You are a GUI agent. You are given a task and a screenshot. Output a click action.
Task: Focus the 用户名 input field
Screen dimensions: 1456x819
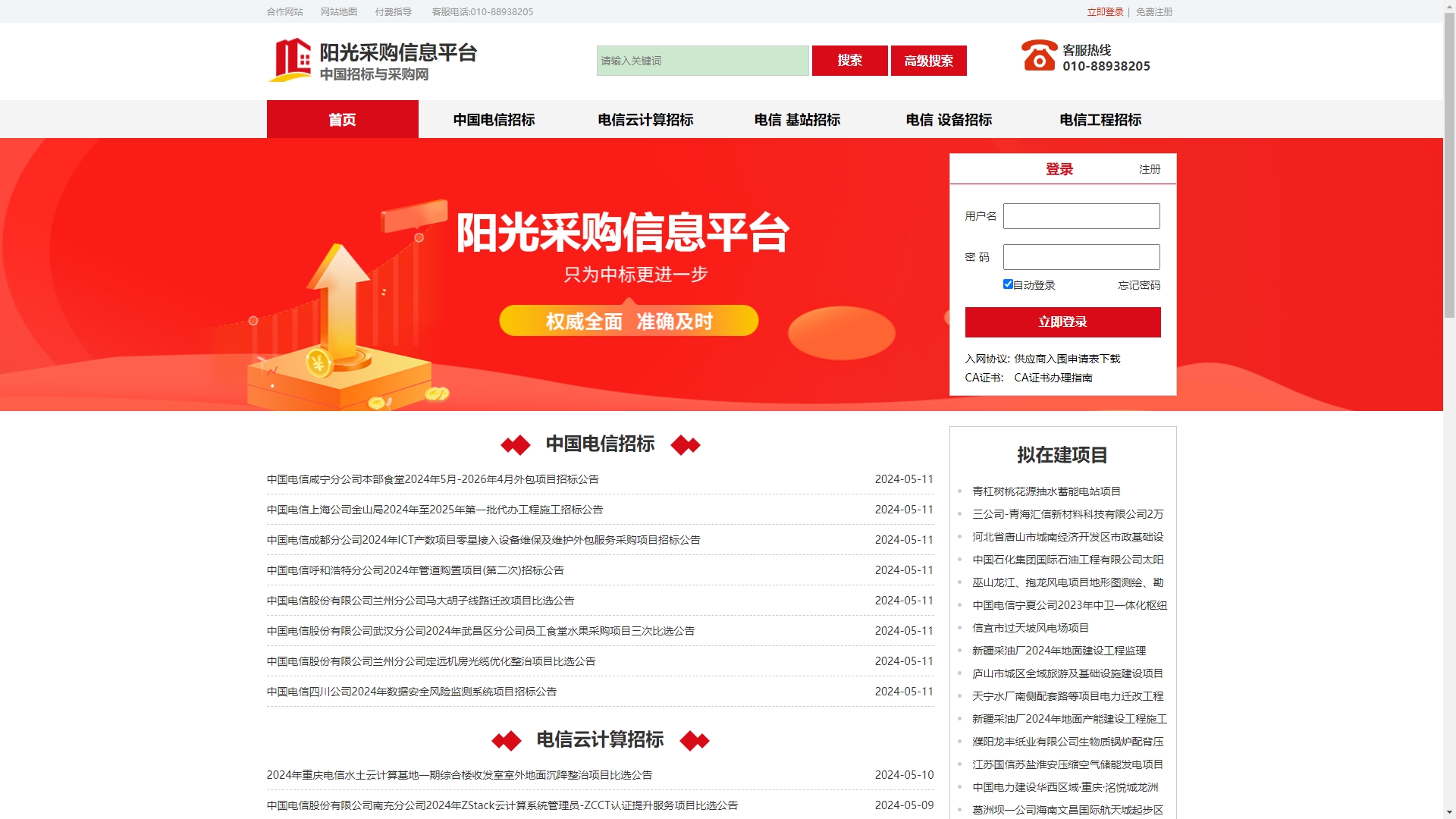click(x=1081, y=216)
